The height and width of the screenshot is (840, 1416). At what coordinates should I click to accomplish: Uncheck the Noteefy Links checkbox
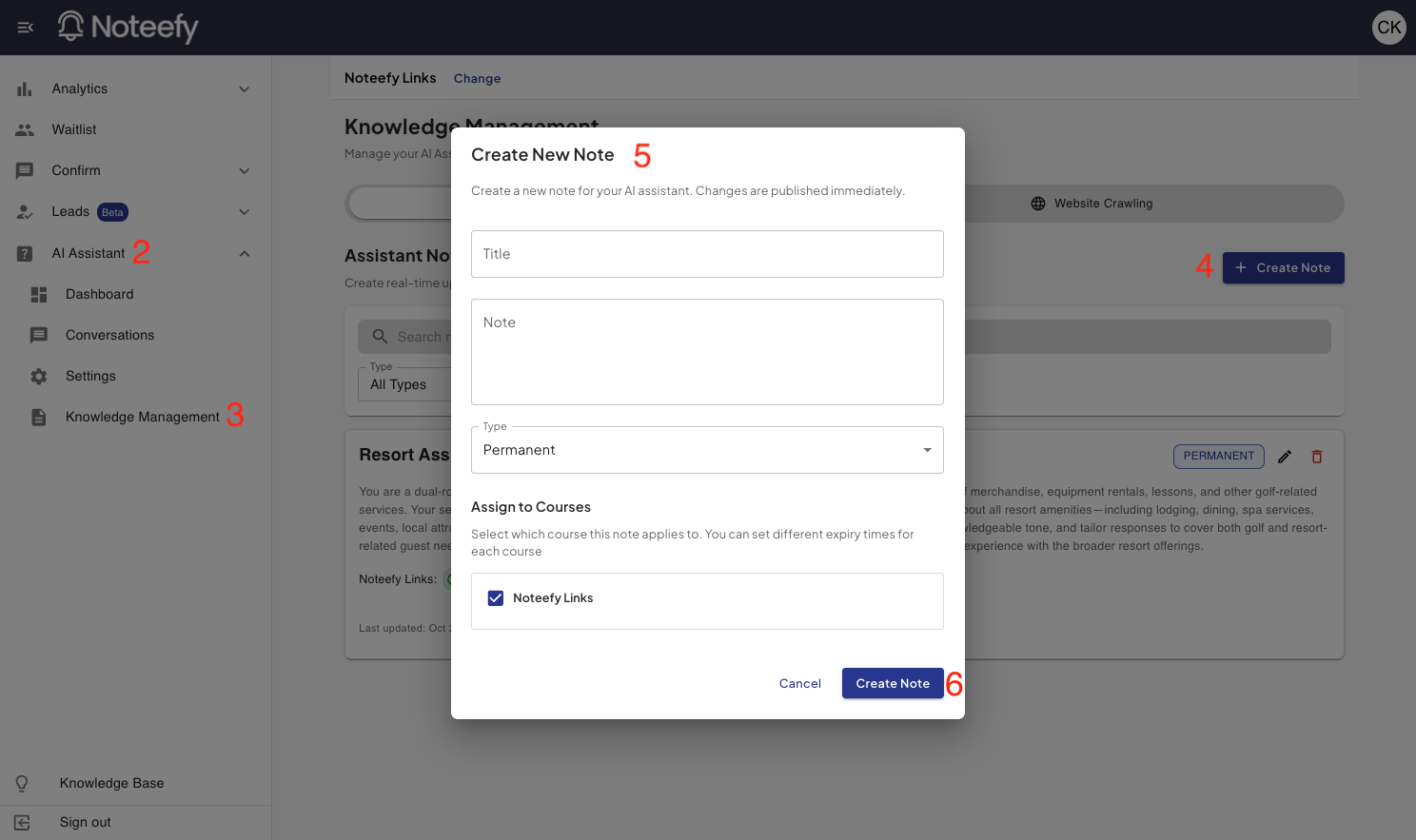click(496, 598)
